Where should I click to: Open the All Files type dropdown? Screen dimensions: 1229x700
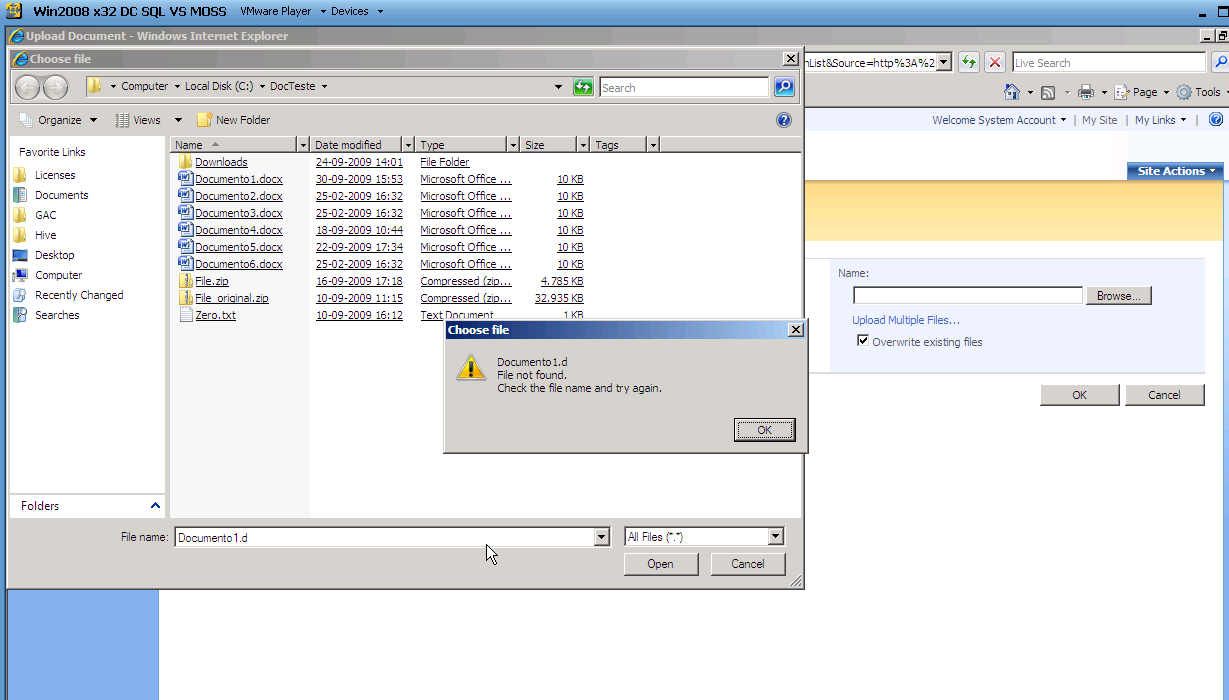[775, 537]
